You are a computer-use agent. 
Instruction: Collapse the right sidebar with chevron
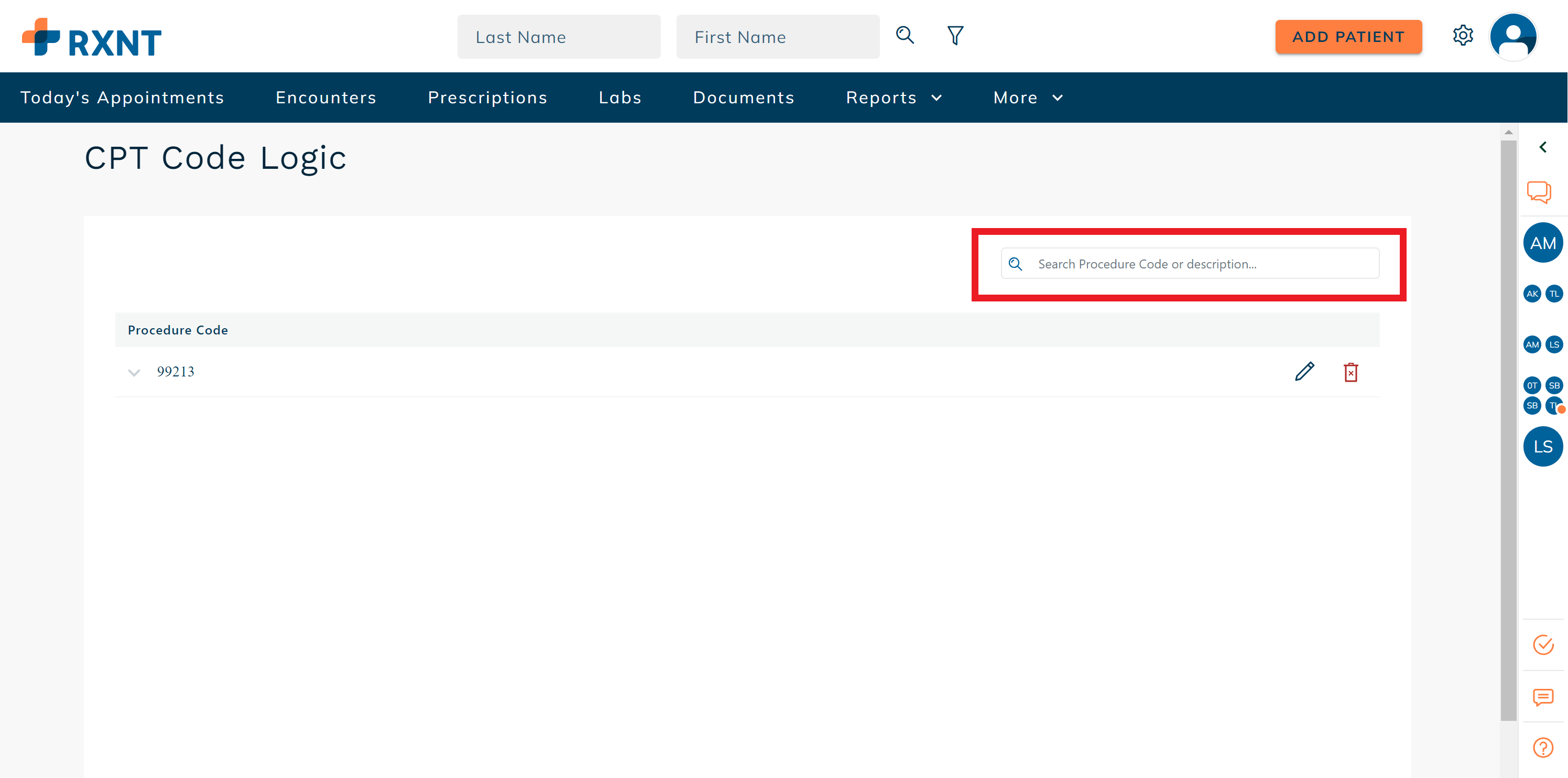coord(1542,147)
